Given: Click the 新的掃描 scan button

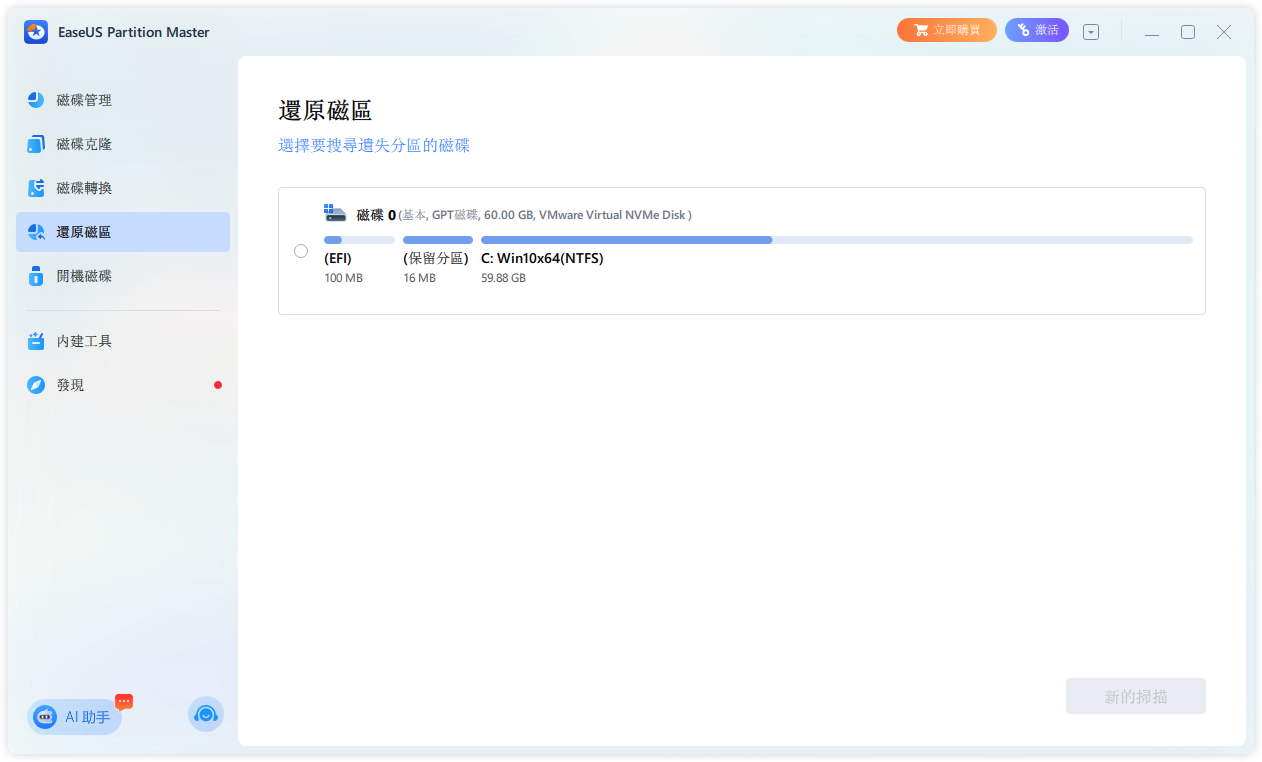Looking at the screenshot, I should click(1135, 695).
